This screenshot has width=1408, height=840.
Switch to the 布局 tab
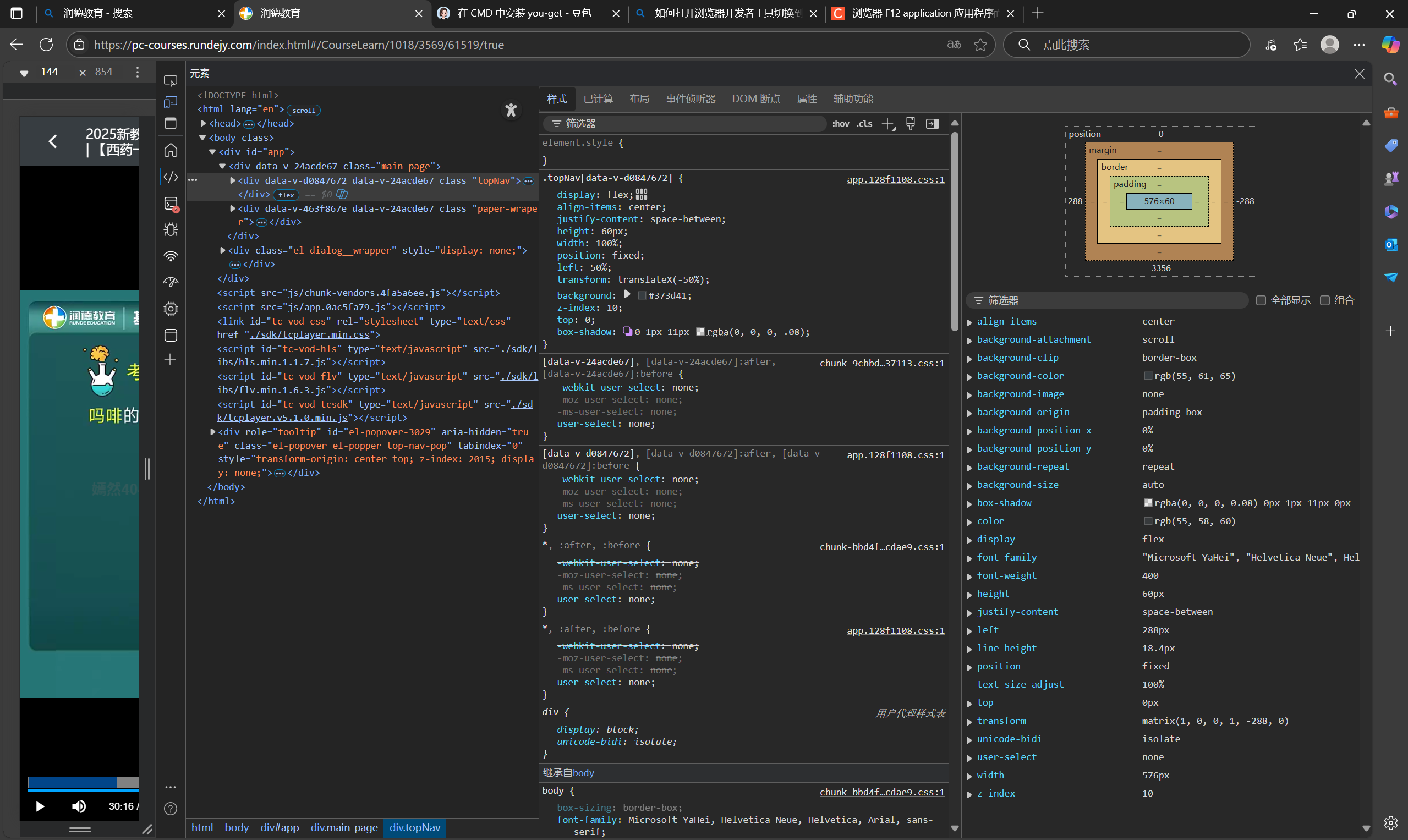pyautogui.click(x=639, y=98)
